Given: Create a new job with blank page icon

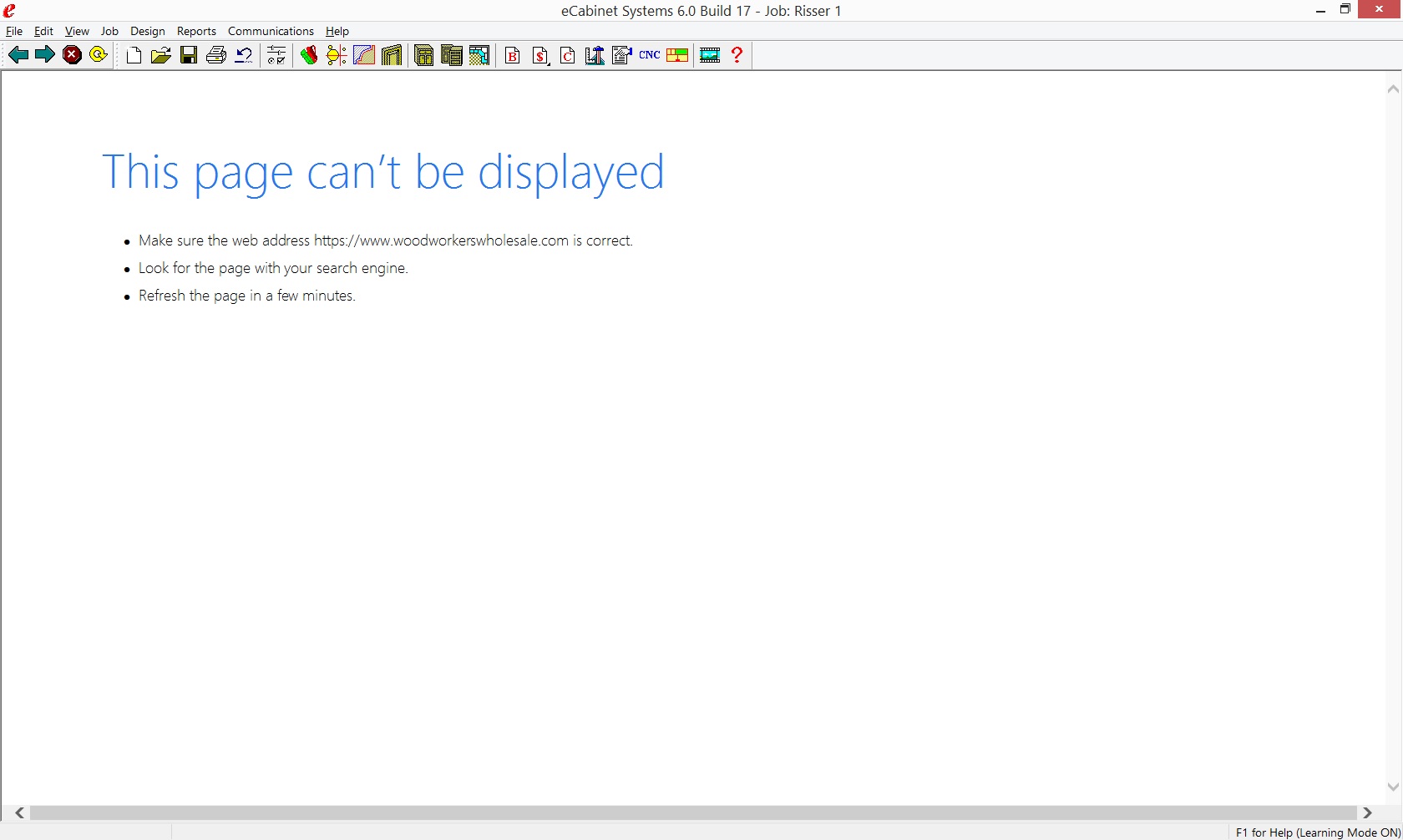Looking at the screenshot, I should [x=134, y=56].
